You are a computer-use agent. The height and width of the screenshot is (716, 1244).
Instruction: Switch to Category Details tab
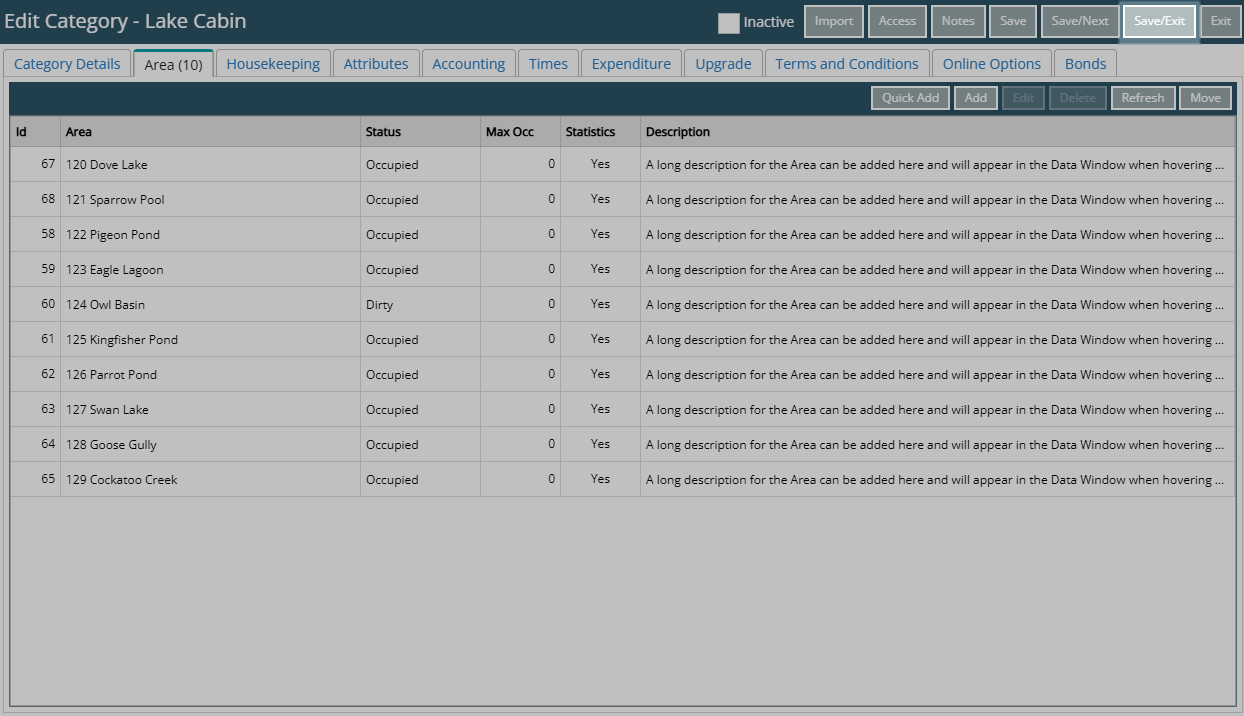tap(67, 64)
